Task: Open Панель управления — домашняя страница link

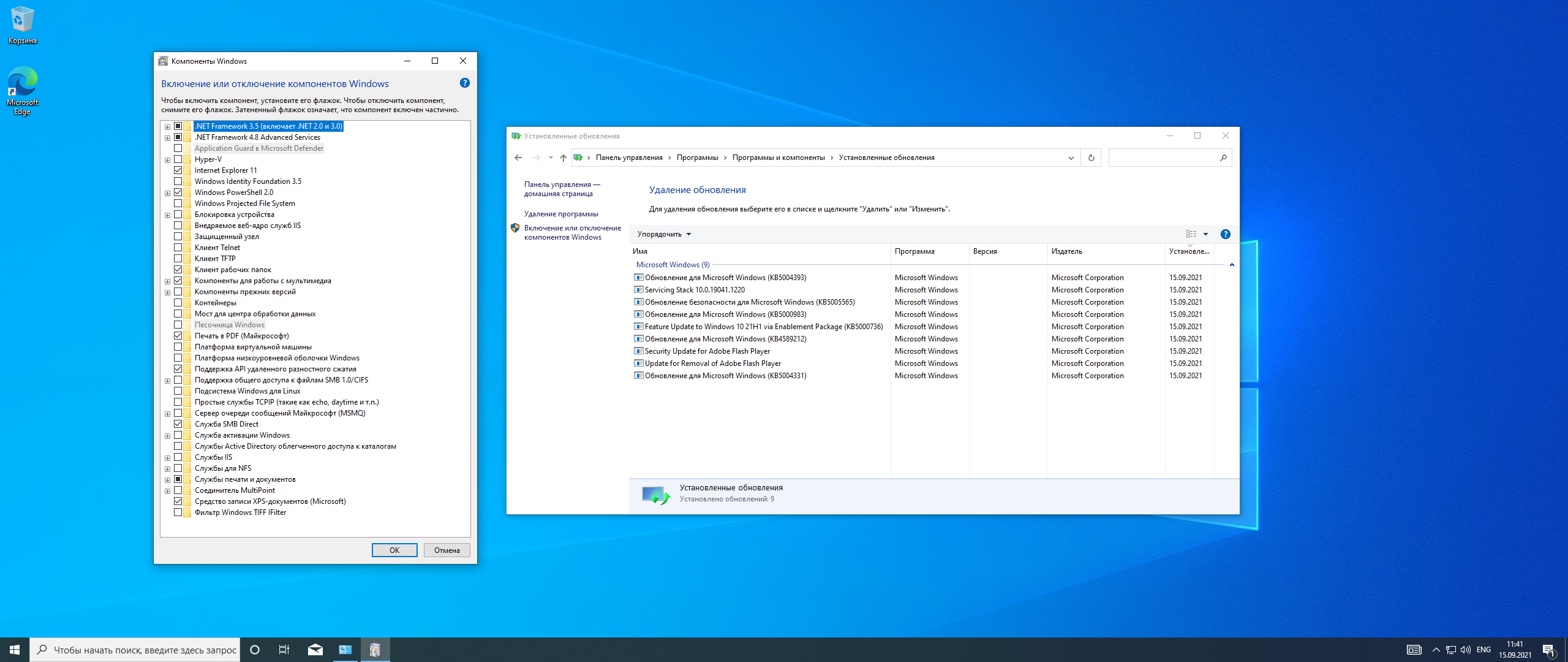Action: coord(562,189)
